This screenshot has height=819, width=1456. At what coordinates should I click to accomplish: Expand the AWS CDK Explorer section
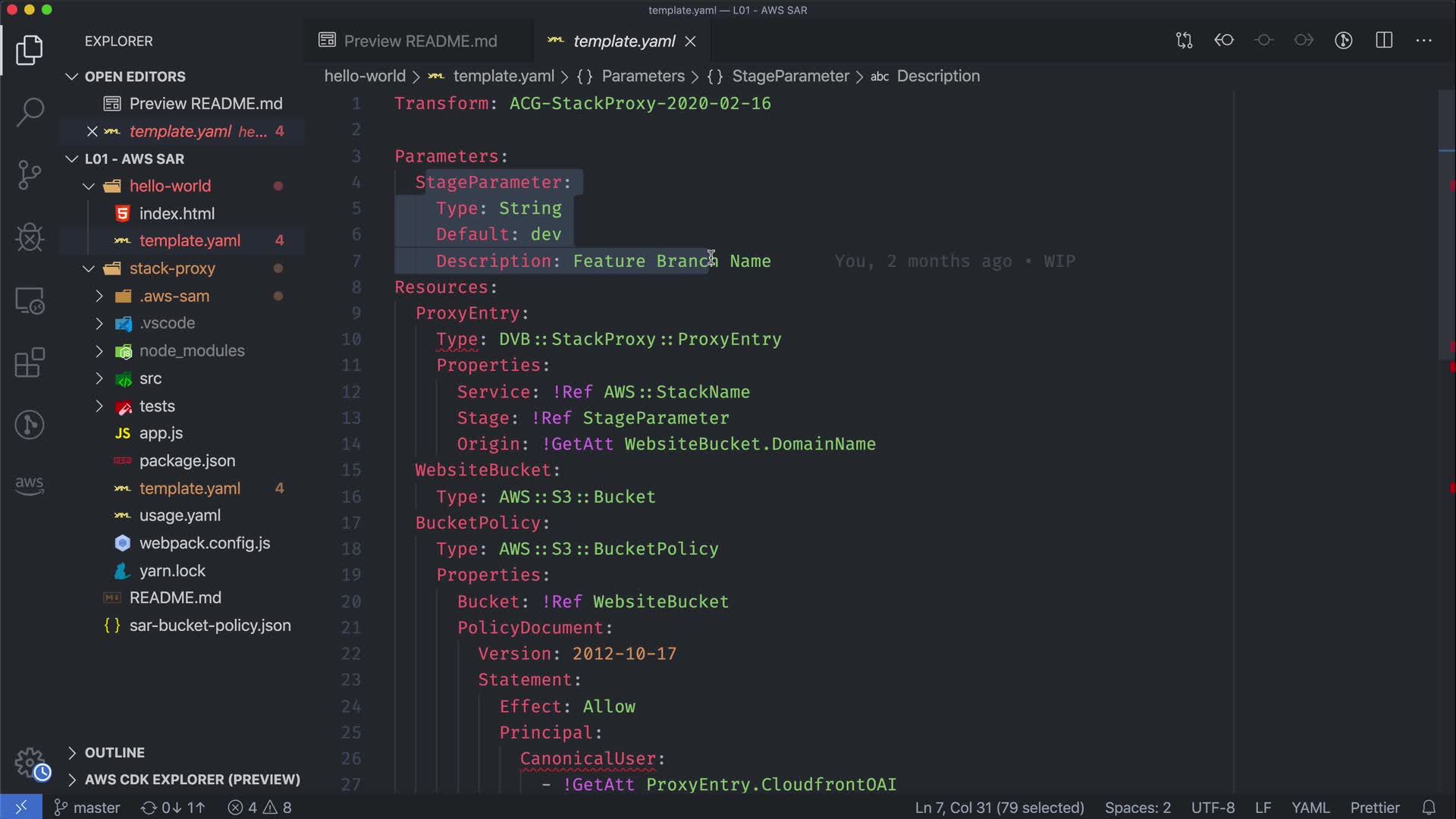(x=192, y=780)
